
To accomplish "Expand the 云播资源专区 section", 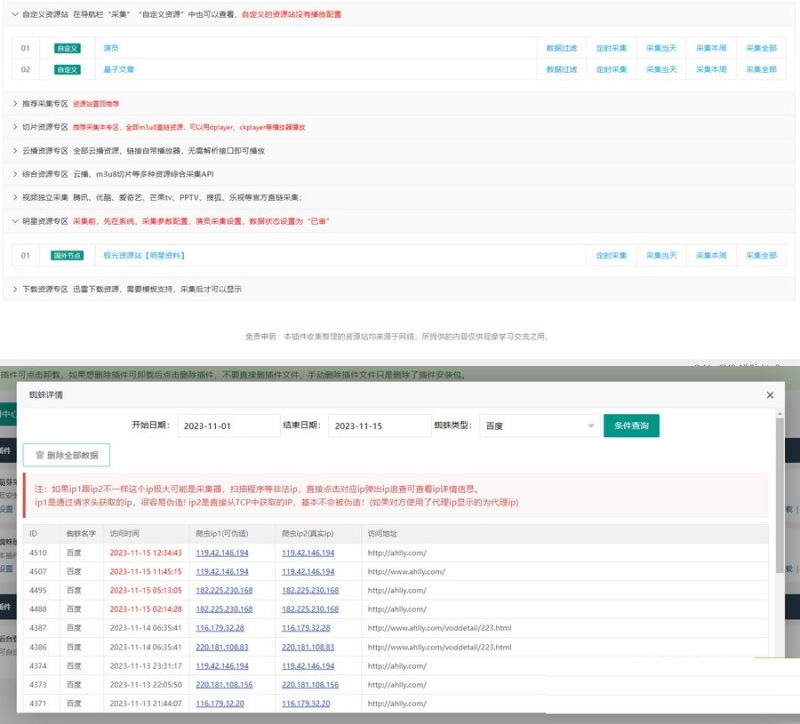I will pos(15,150).
